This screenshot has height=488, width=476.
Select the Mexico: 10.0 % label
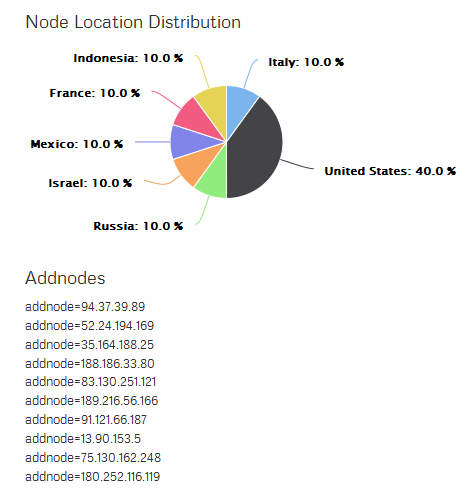coord(77,144)
